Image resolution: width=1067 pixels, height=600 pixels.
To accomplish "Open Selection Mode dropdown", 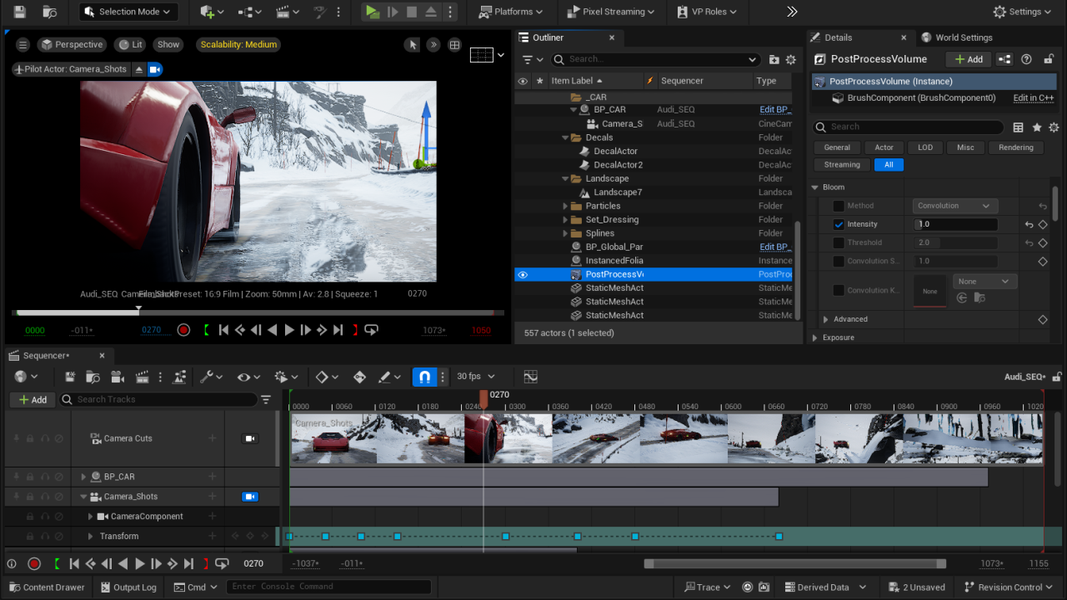I will point(128,12).
